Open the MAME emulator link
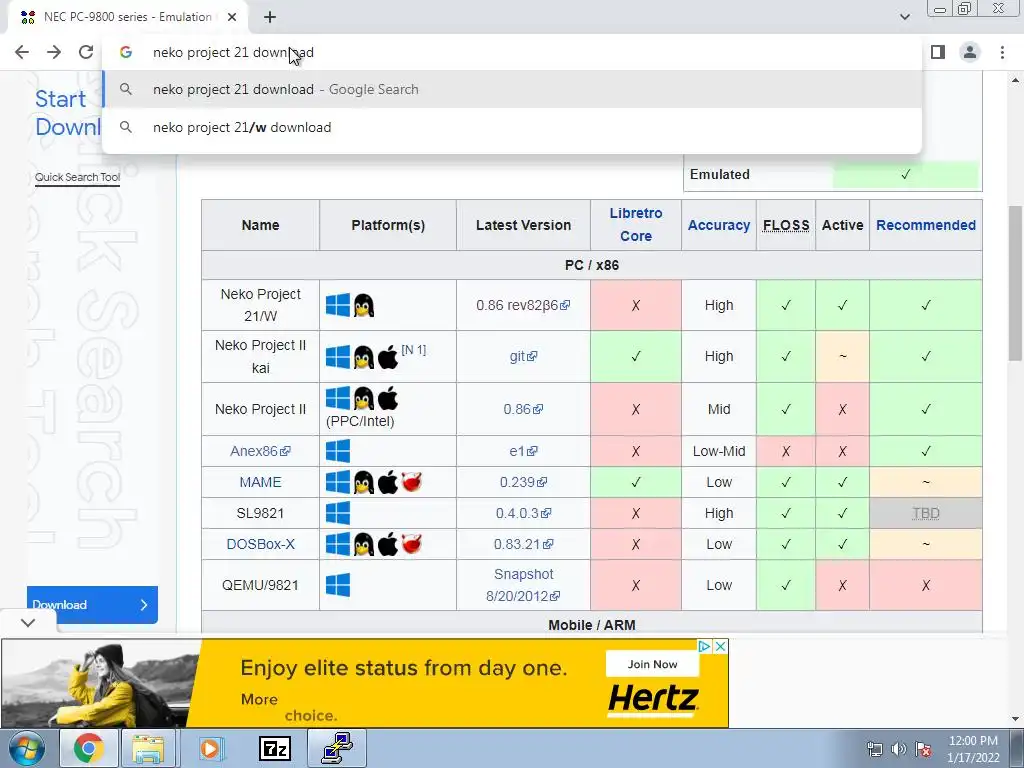Viewport: 1024px width, 768px height. pyautogui.click(x=260, y=482)
